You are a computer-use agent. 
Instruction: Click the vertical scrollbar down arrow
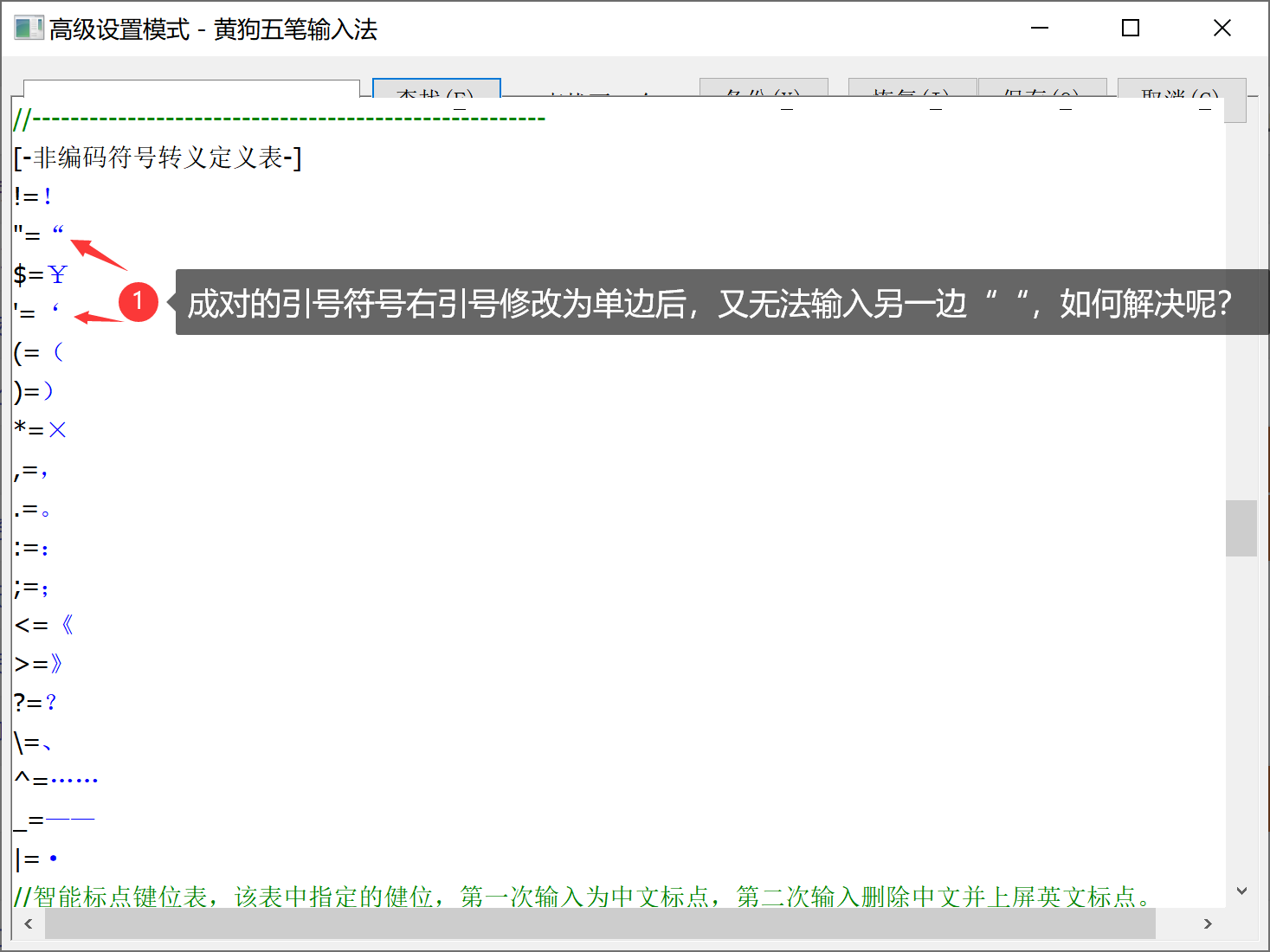(1241, 891)
